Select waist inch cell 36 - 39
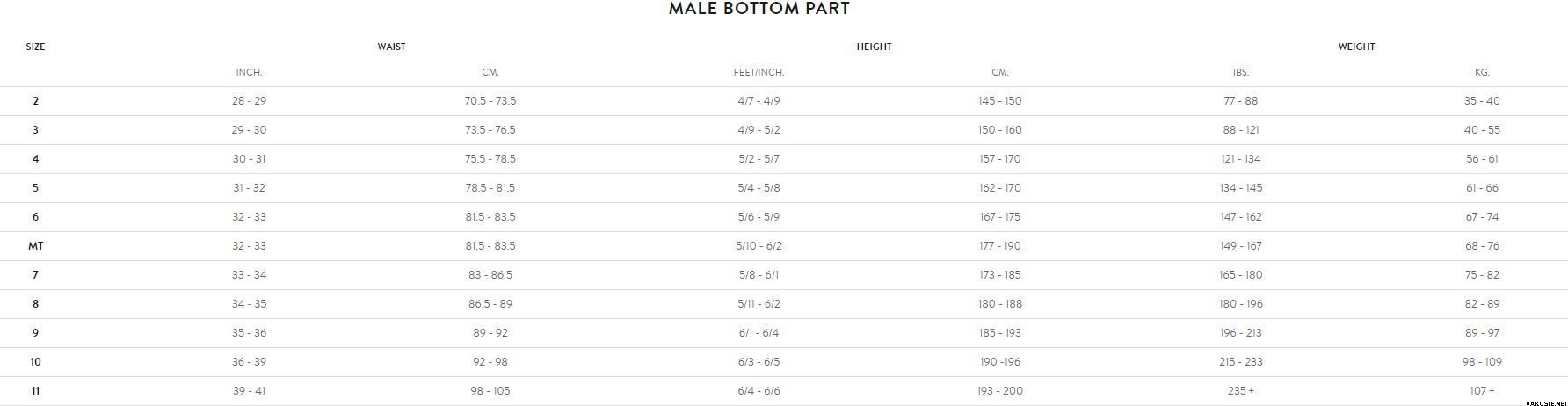The width and height of the screenshot is (1568, 406). point(249,362)
